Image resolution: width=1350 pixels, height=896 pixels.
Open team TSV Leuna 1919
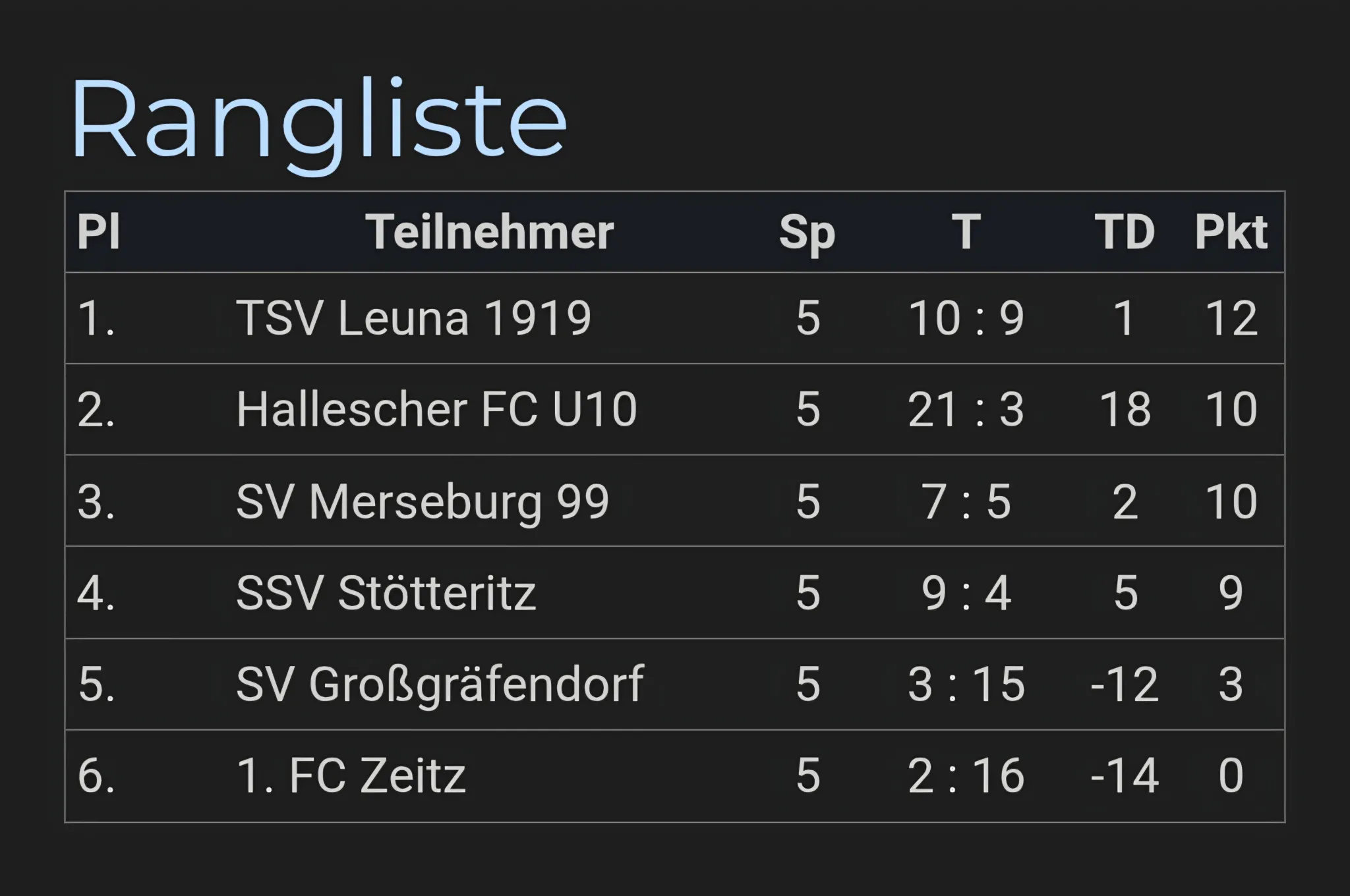(x=413, y=318)
